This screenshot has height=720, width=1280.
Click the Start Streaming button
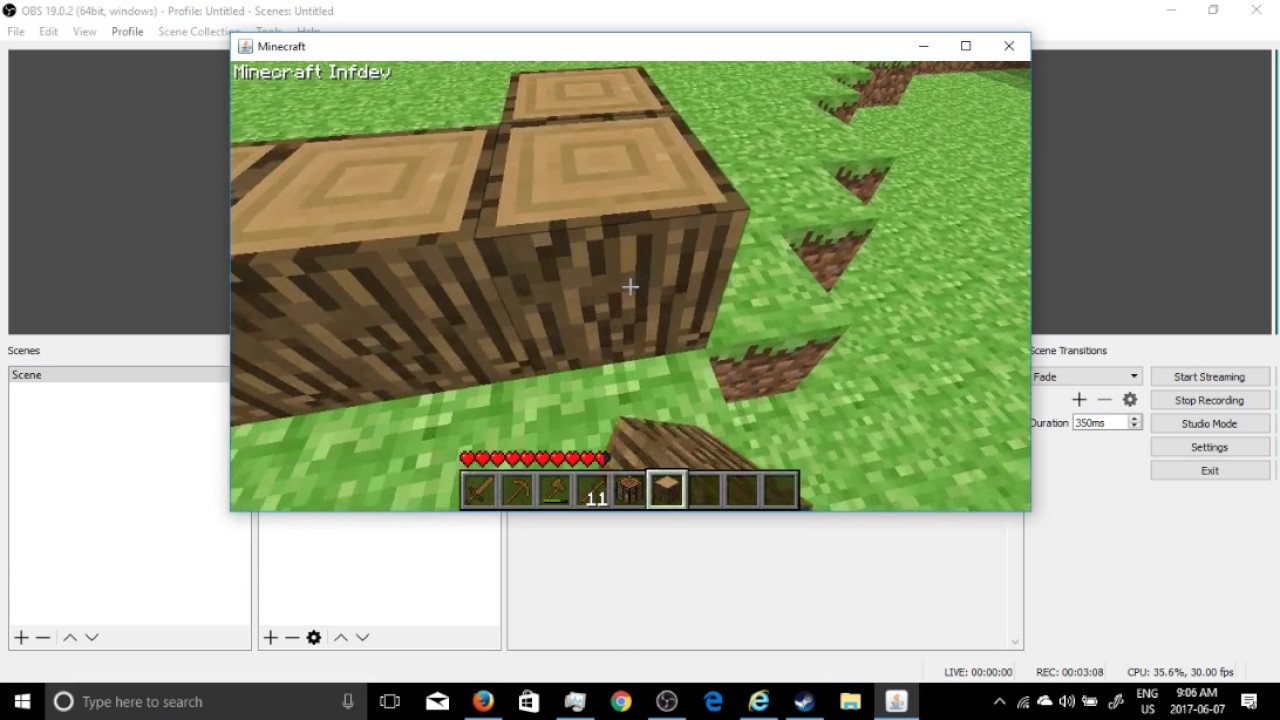1210,377
